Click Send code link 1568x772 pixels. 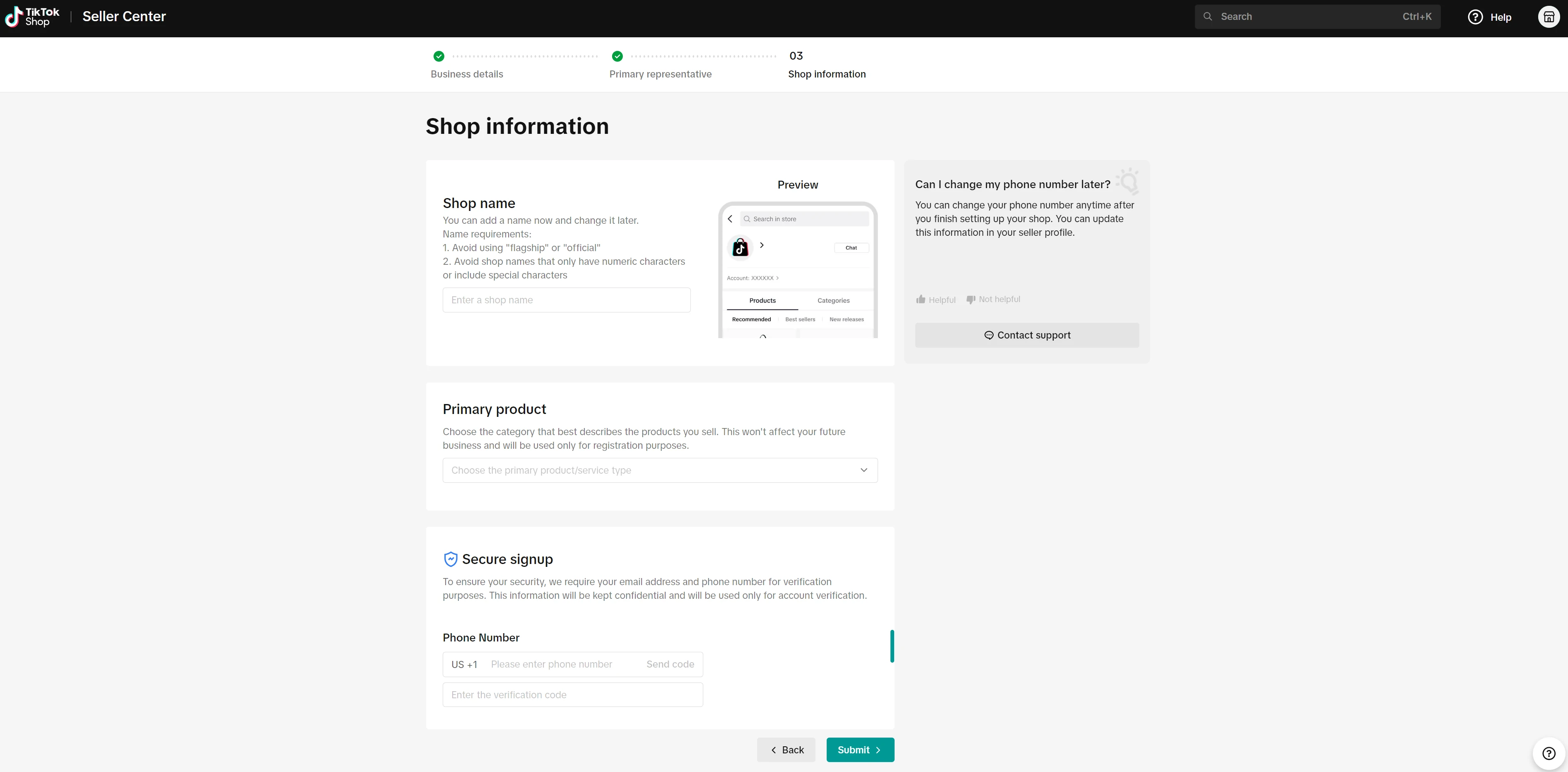coord(670,664)
